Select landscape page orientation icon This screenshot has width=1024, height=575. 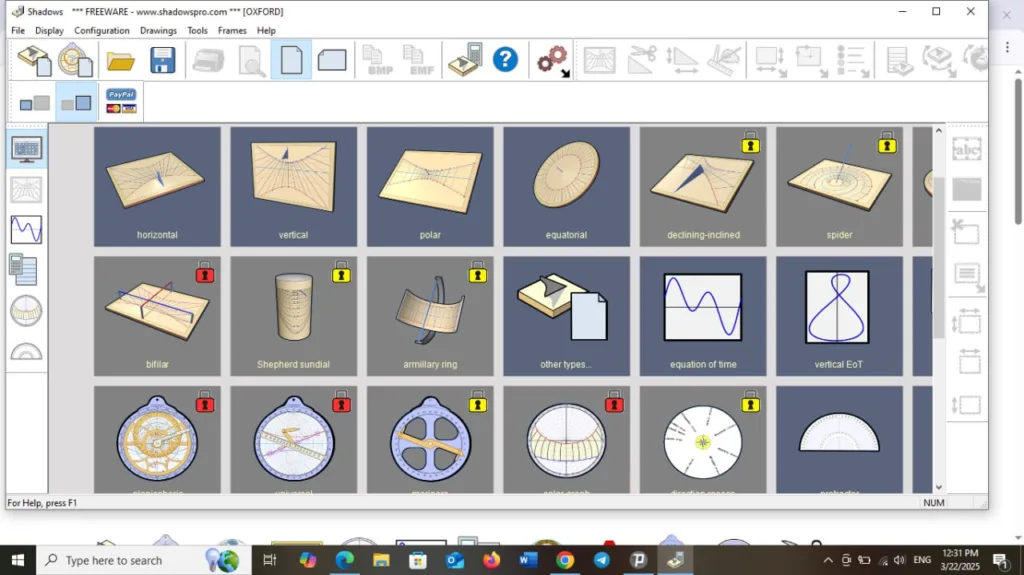(332, 60)
